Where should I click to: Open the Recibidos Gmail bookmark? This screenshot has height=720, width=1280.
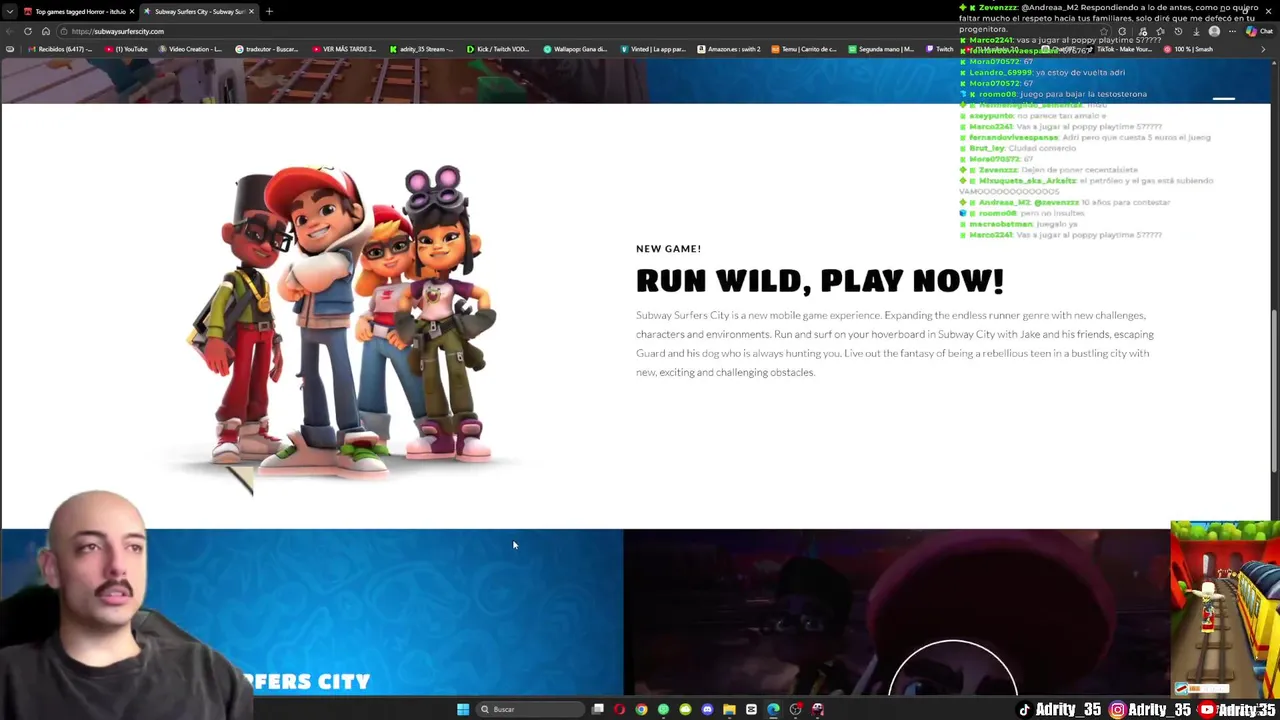tap(59, 49)
